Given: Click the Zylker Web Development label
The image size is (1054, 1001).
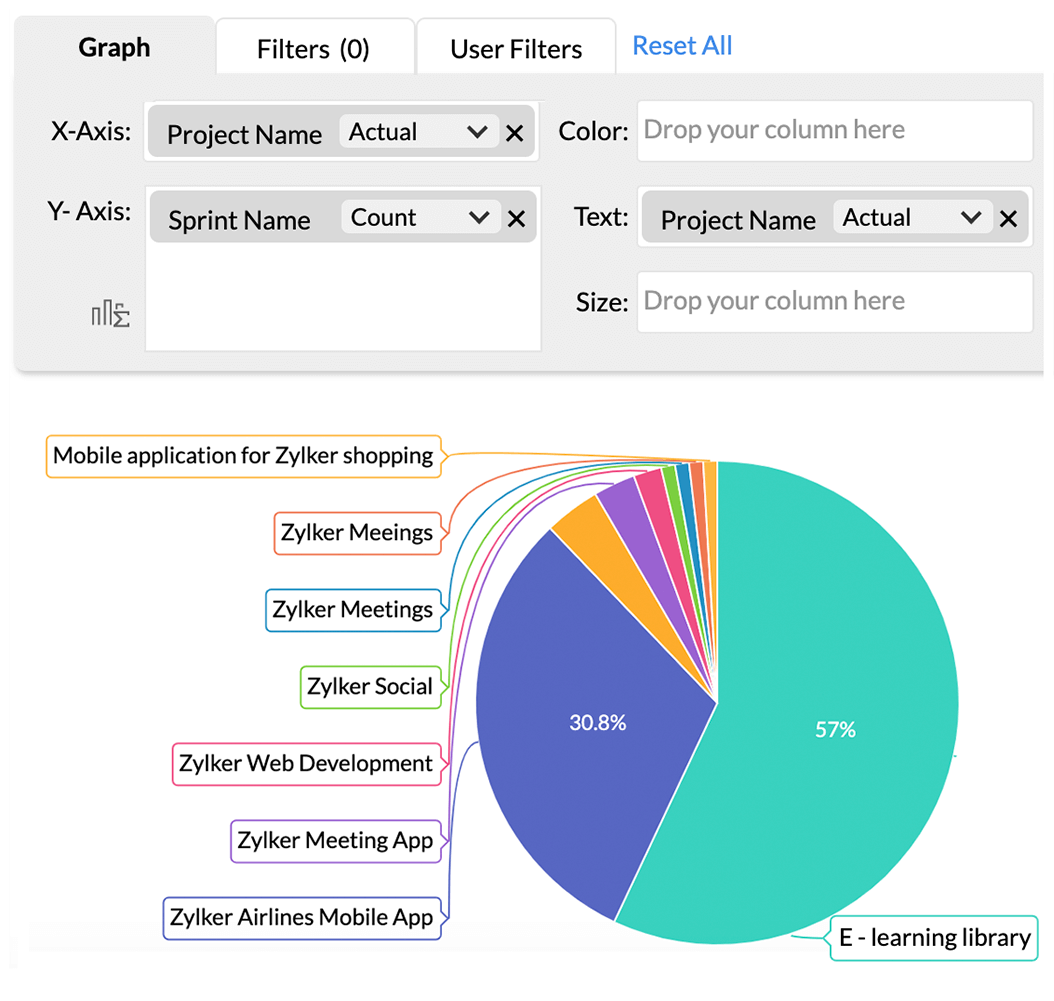Looking at the screenshot, I should click(307, 764).
